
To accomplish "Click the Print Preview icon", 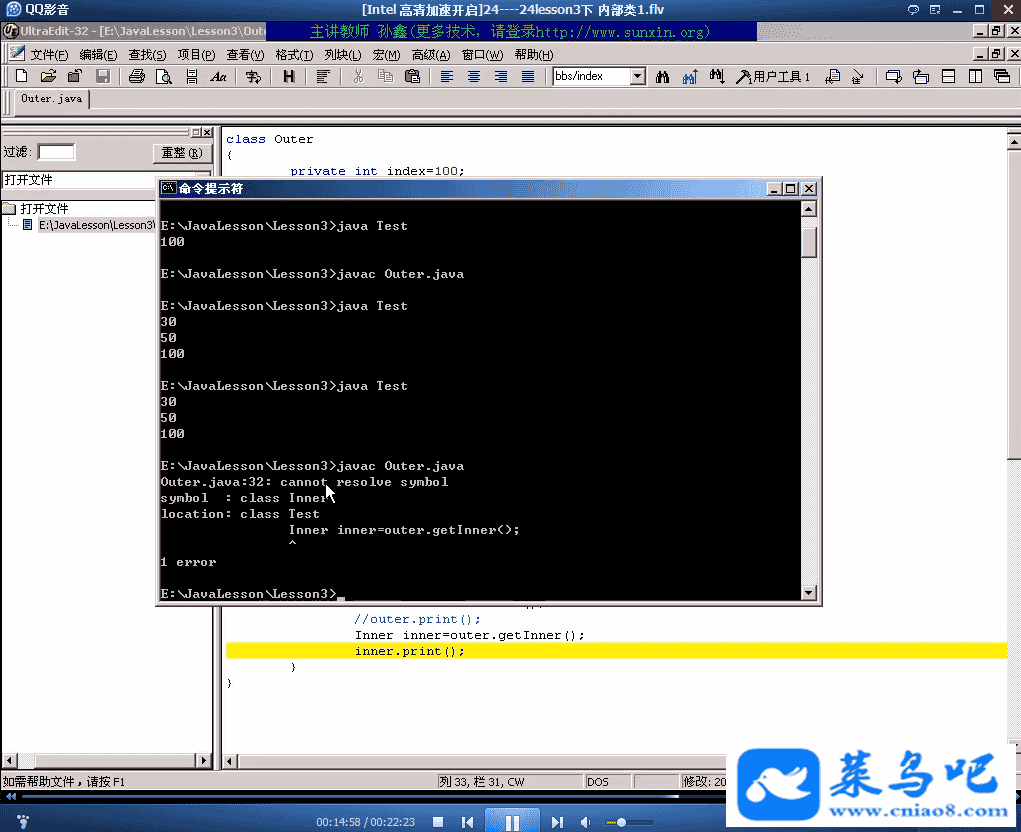I will [x=164, y=76].
